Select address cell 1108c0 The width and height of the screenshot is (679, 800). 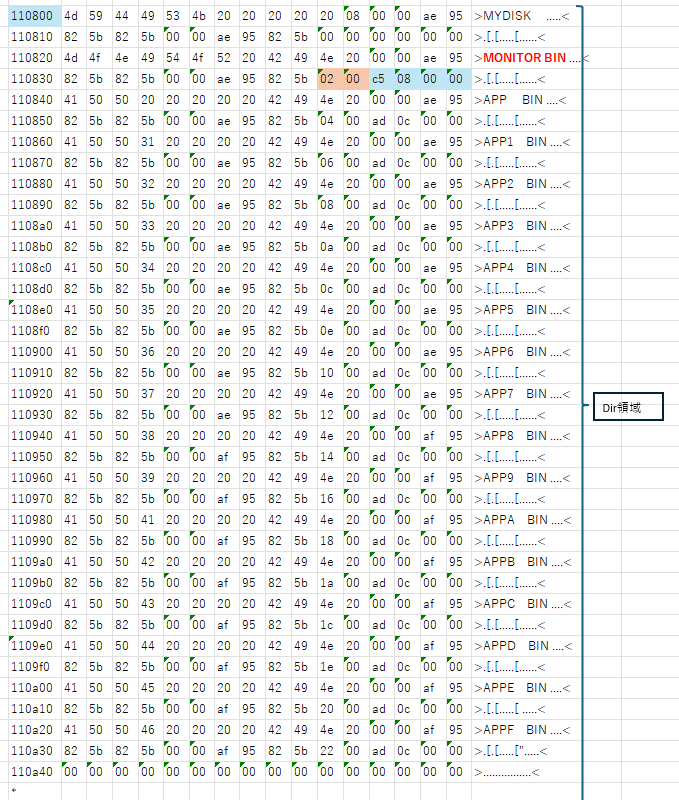coord(30,268)
